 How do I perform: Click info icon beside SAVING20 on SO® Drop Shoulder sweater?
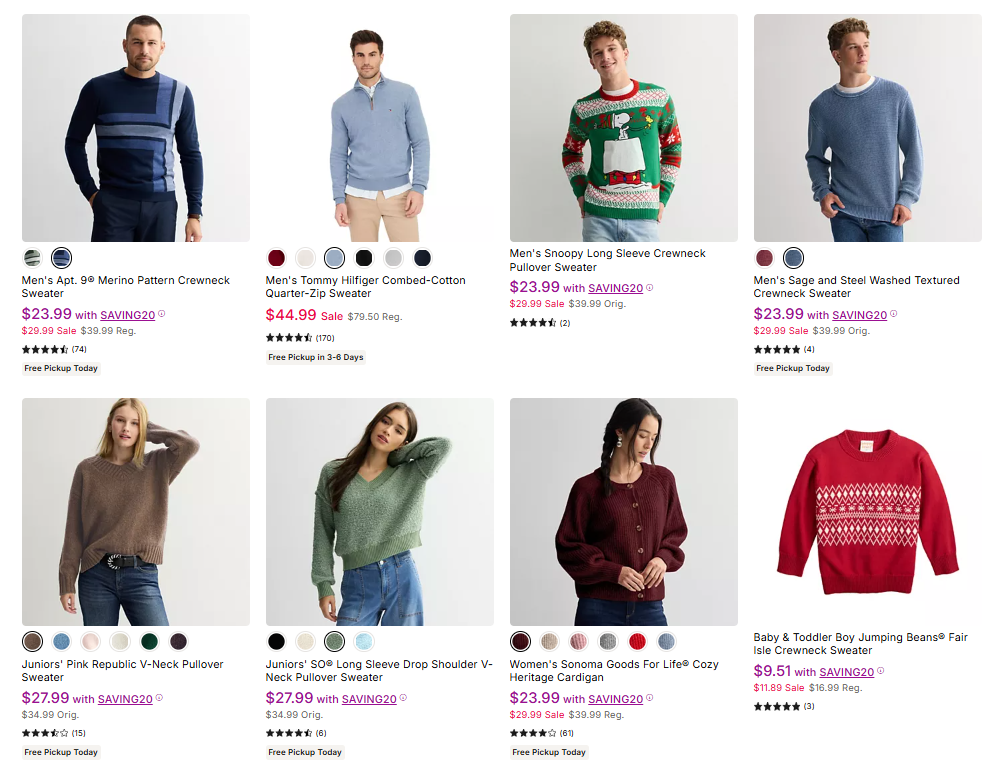[403, 698]
